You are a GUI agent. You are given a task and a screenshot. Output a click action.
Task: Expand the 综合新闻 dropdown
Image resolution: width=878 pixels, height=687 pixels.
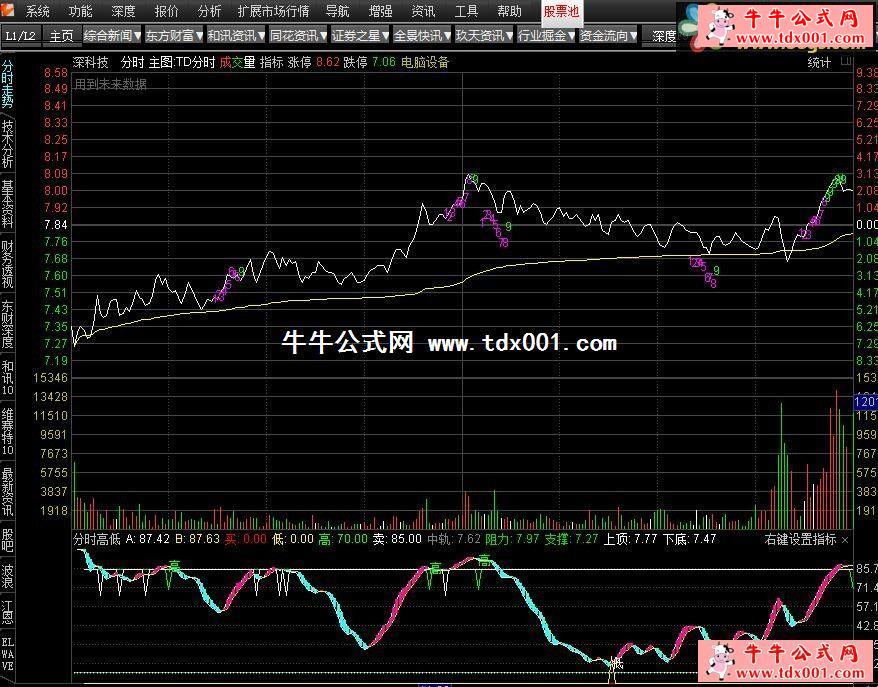(113, 36)
